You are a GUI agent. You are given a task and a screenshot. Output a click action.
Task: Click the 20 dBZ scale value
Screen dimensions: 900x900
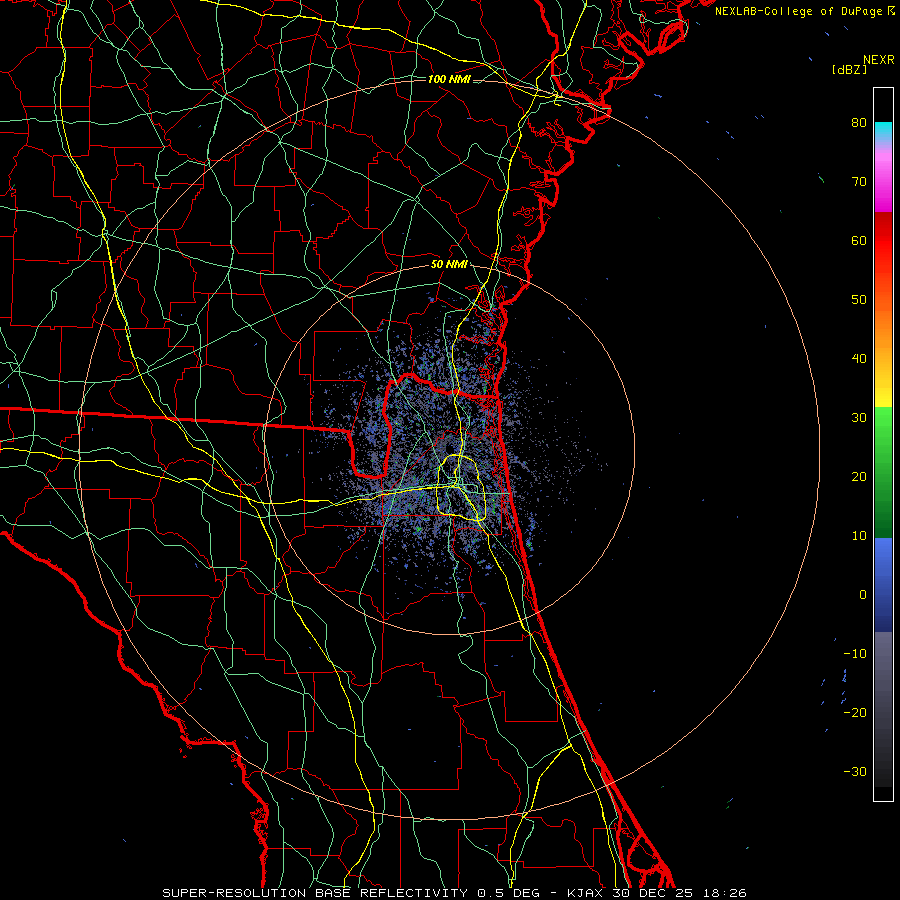(x=859, y=477)
